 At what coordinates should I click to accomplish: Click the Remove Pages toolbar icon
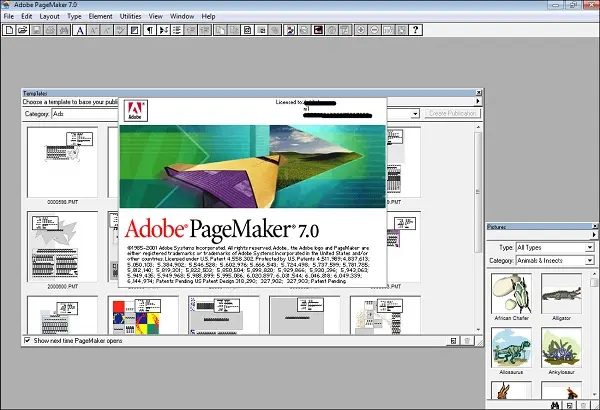click(234, 30)
